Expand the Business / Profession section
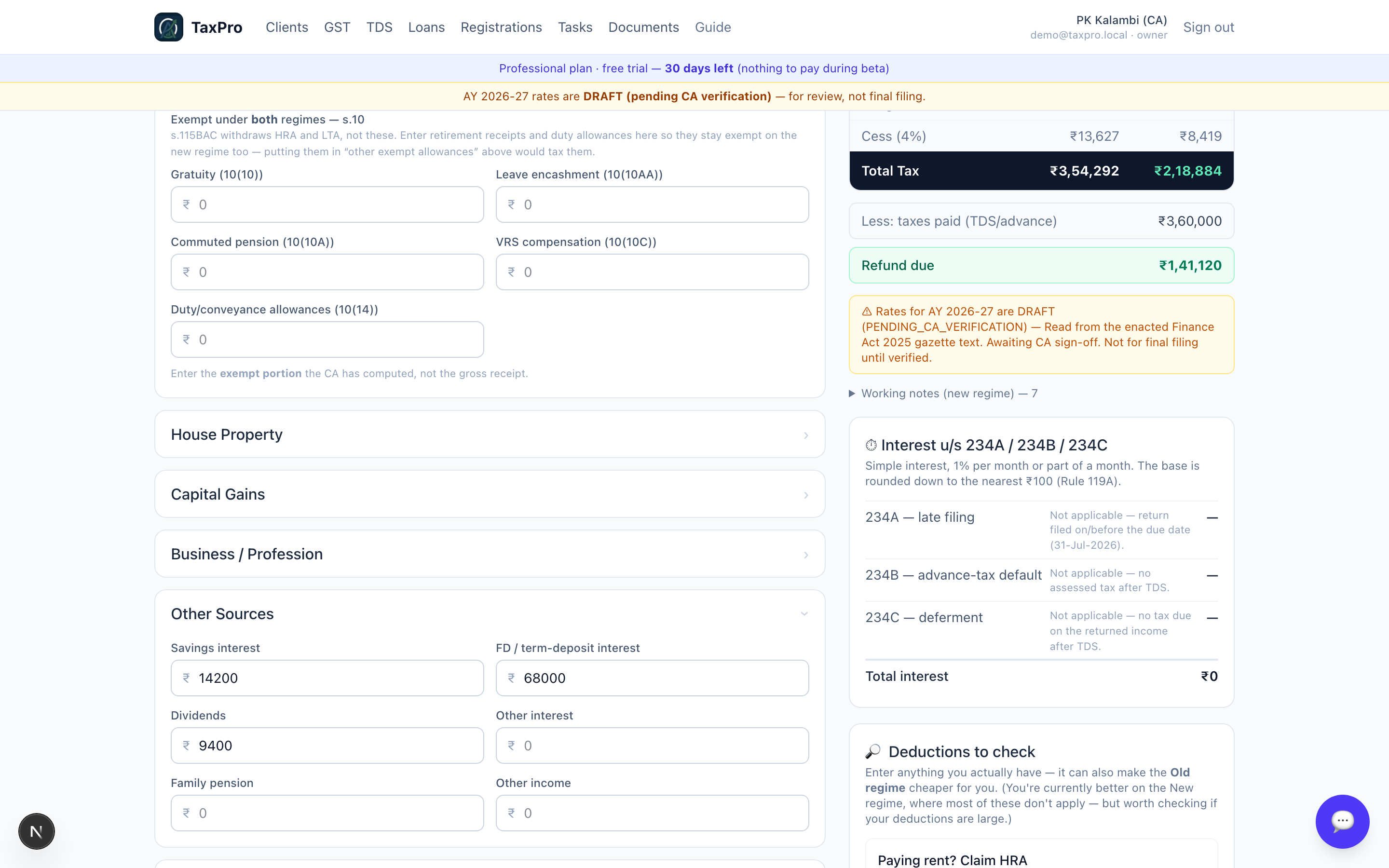Image resolution: width=1389 pixels, height=868 pixels. 490,554
